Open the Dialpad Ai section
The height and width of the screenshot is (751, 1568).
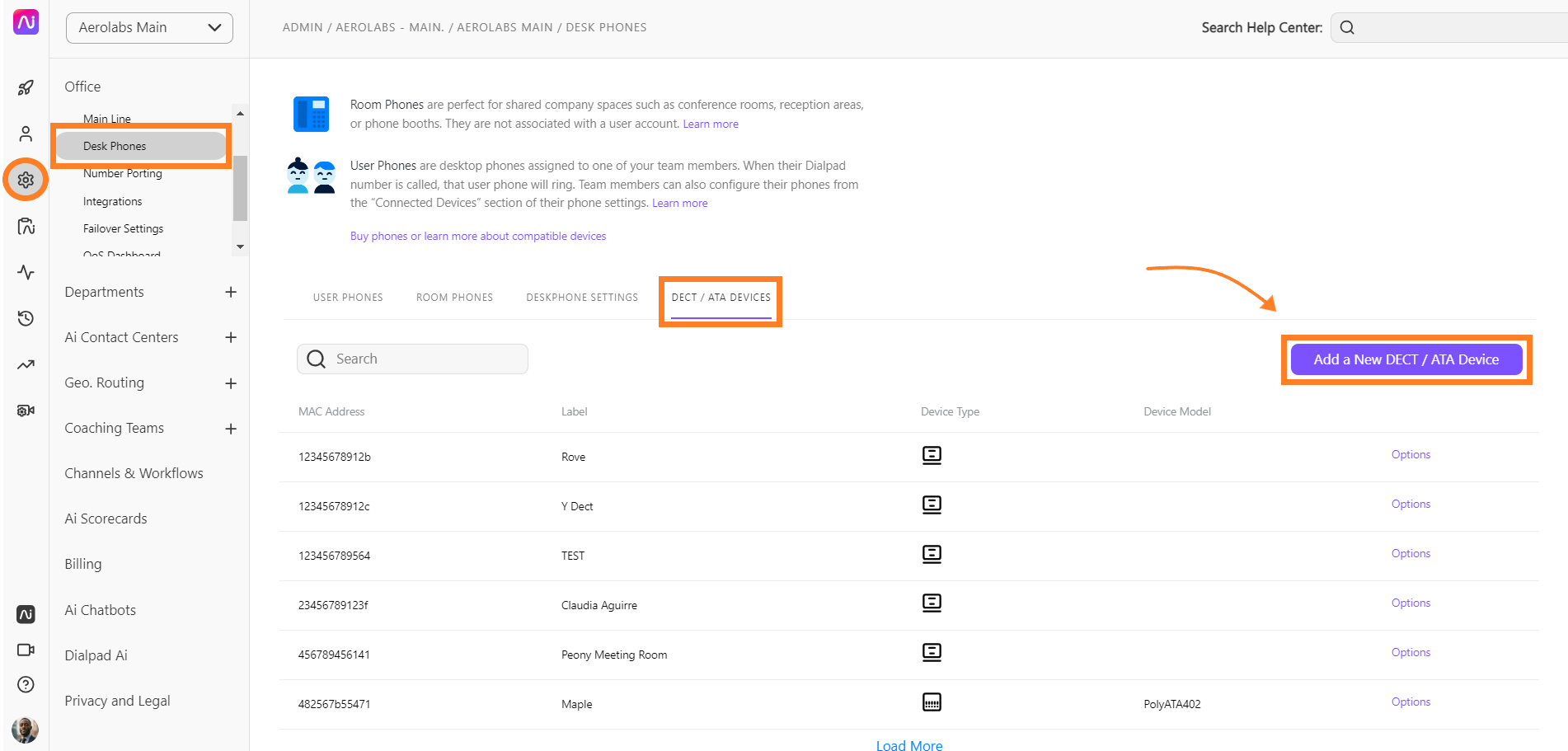[x=96, y=655]
